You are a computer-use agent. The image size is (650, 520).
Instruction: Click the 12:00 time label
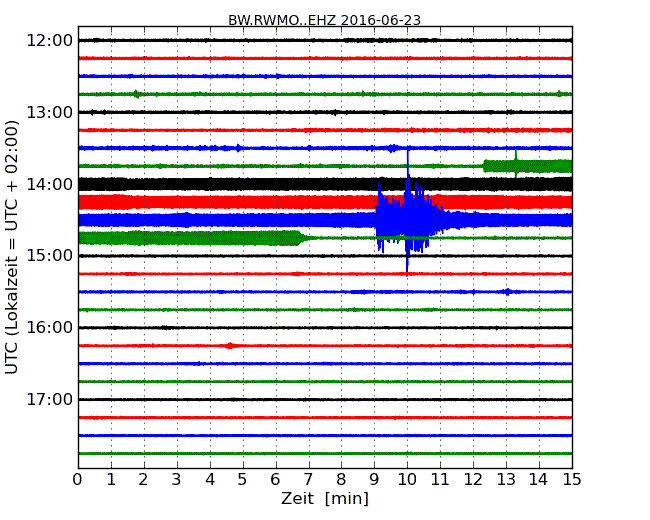click(50, 41)
